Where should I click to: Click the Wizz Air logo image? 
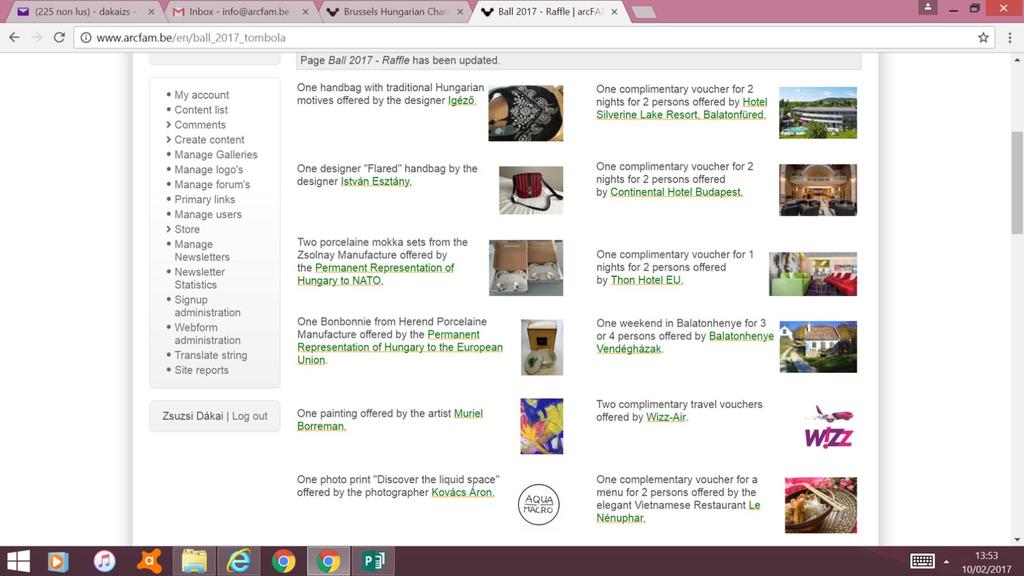point(828,427)
